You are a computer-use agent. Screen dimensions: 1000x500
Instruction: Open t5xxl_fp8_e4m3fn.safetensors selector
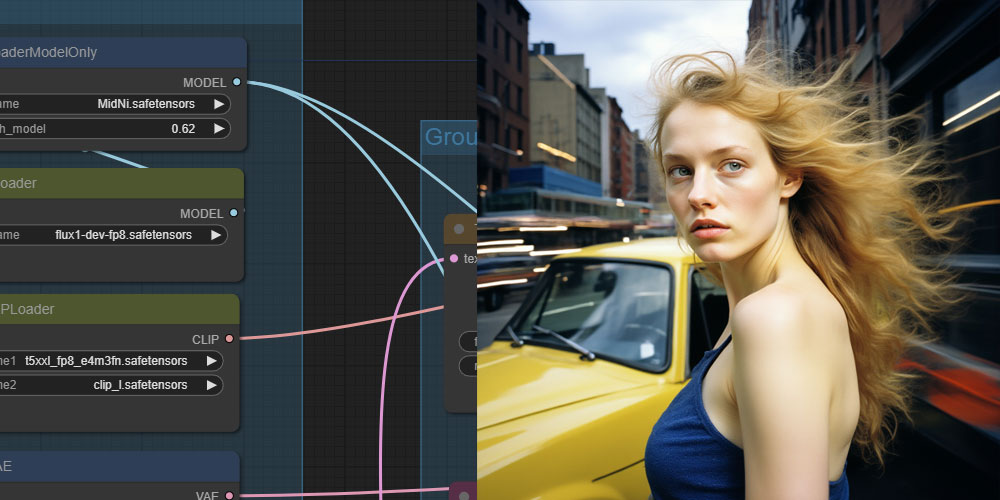(x=112, y=361)
